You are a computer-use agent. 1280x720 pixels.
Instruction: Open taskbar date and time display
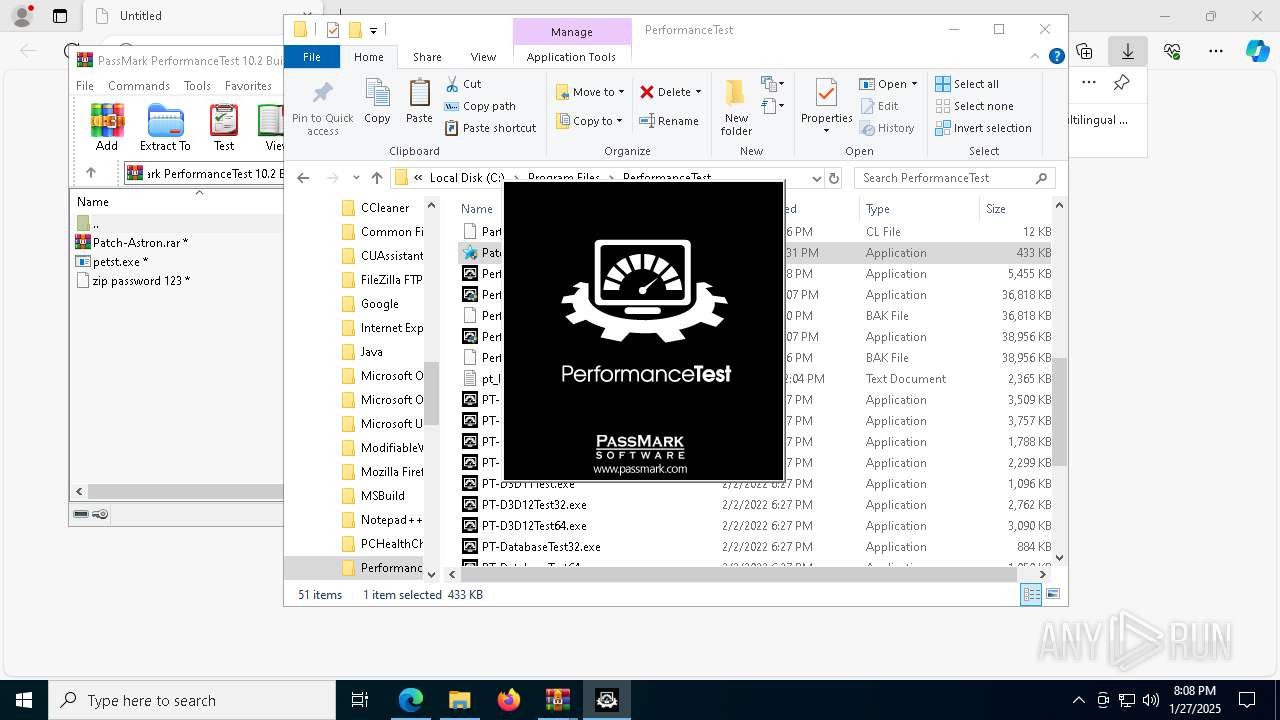coord(1194,700)
